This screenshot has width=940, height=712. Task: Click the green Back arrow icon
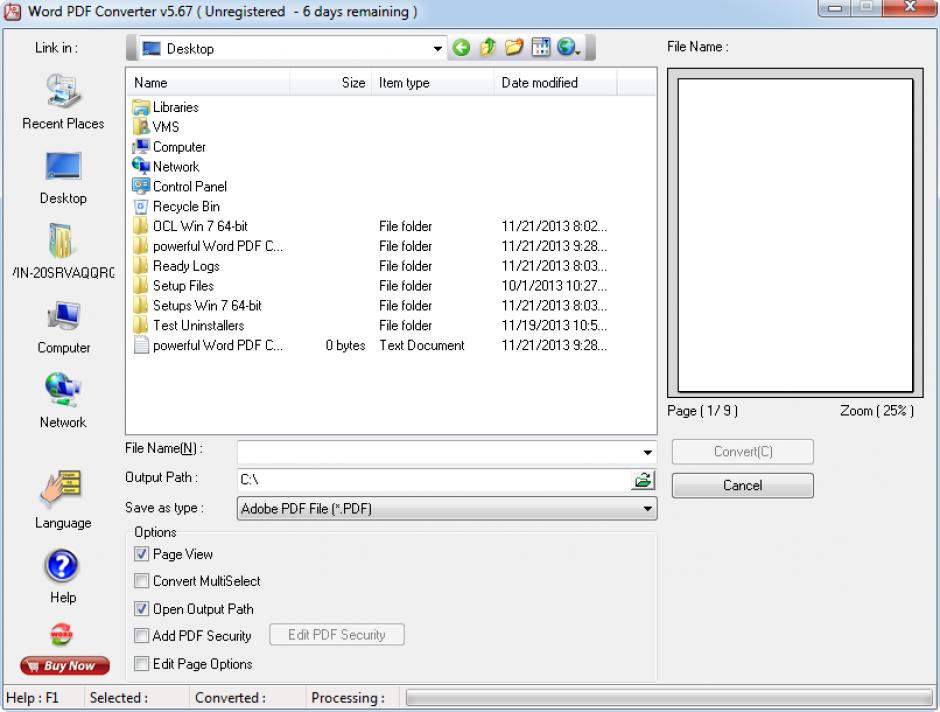click(x=462, y=48)
